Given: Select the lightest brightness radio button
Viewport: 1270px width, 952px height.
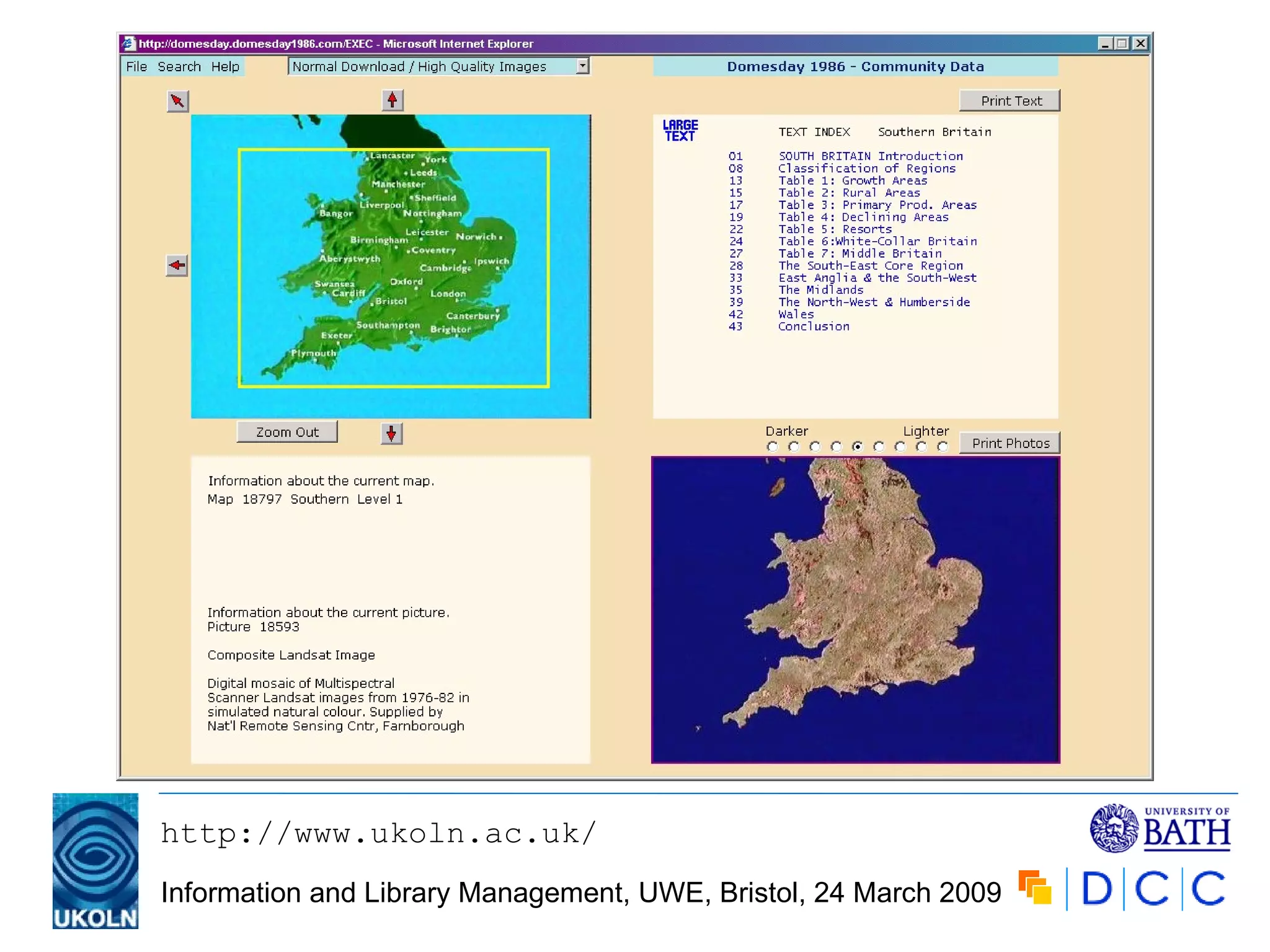Looking at the screenshot, I should pos(943,447).
